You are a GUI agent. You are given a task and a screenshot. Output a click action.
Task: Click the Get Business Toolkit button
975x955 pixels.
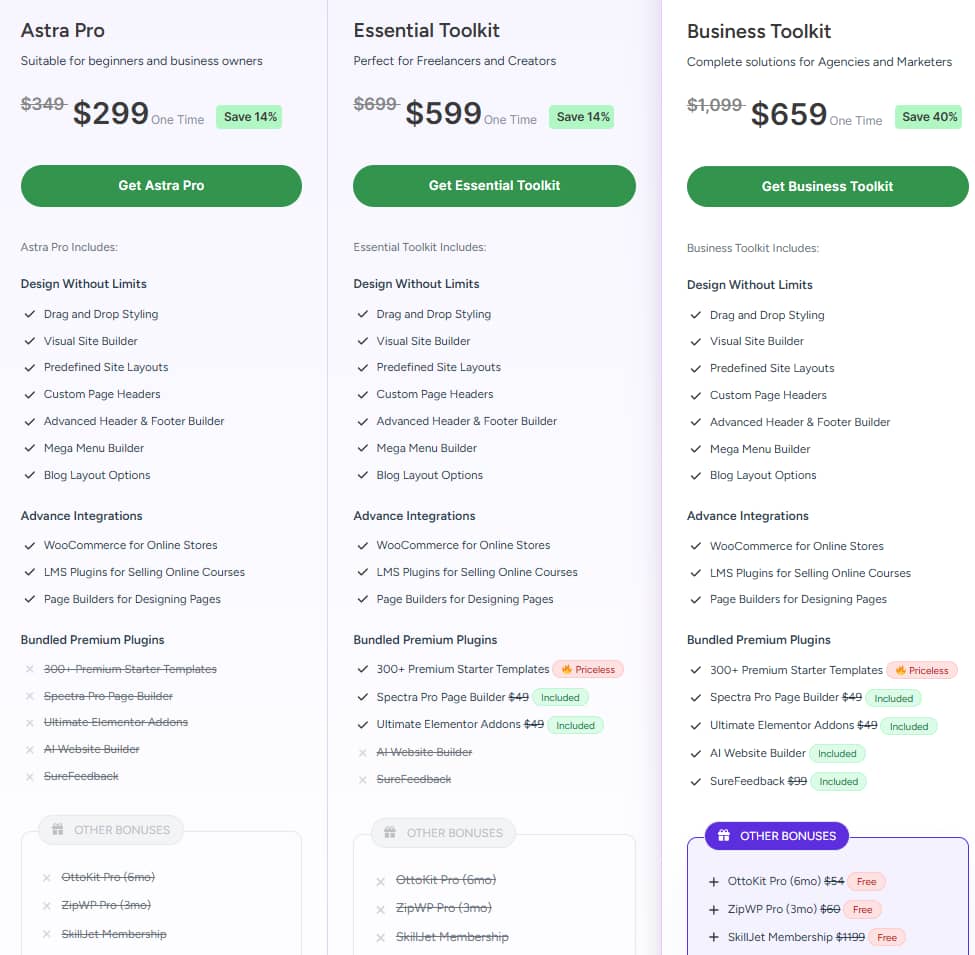pos(827,186)
